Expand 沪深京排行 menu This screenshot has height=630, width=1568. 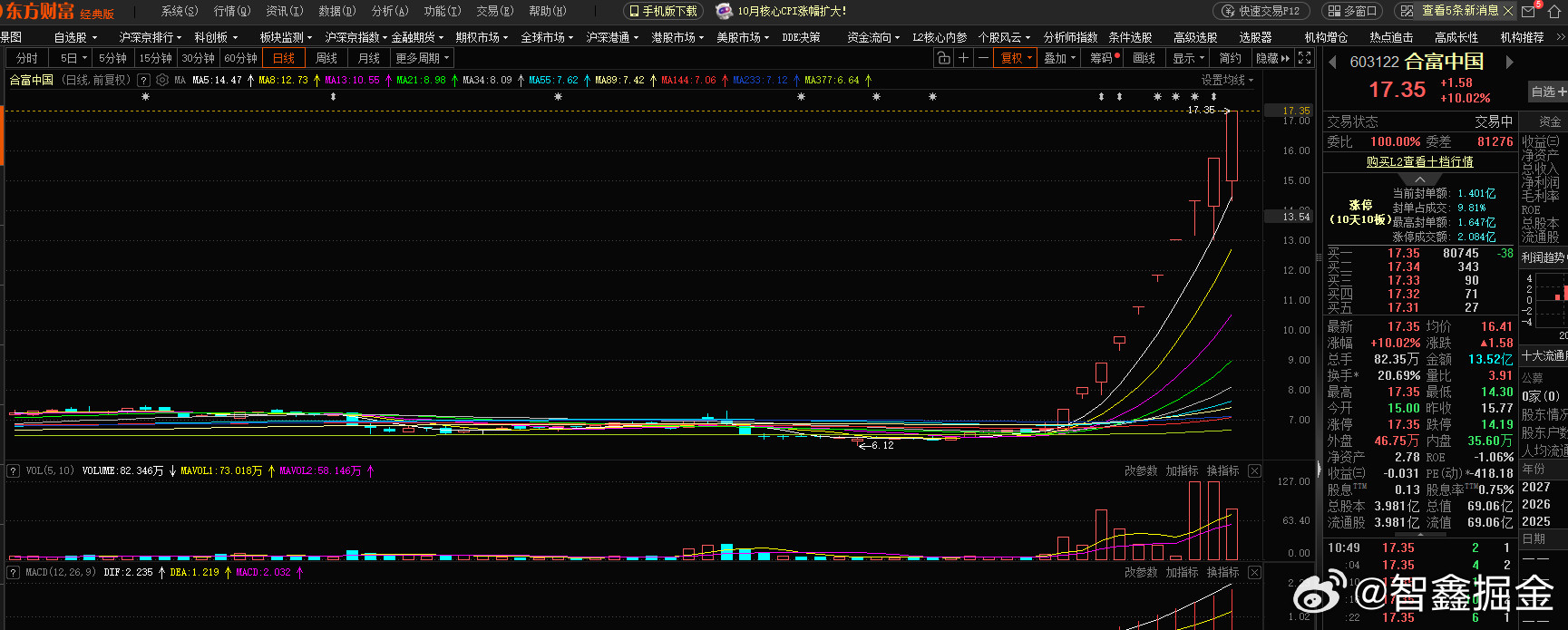point(151,37)
